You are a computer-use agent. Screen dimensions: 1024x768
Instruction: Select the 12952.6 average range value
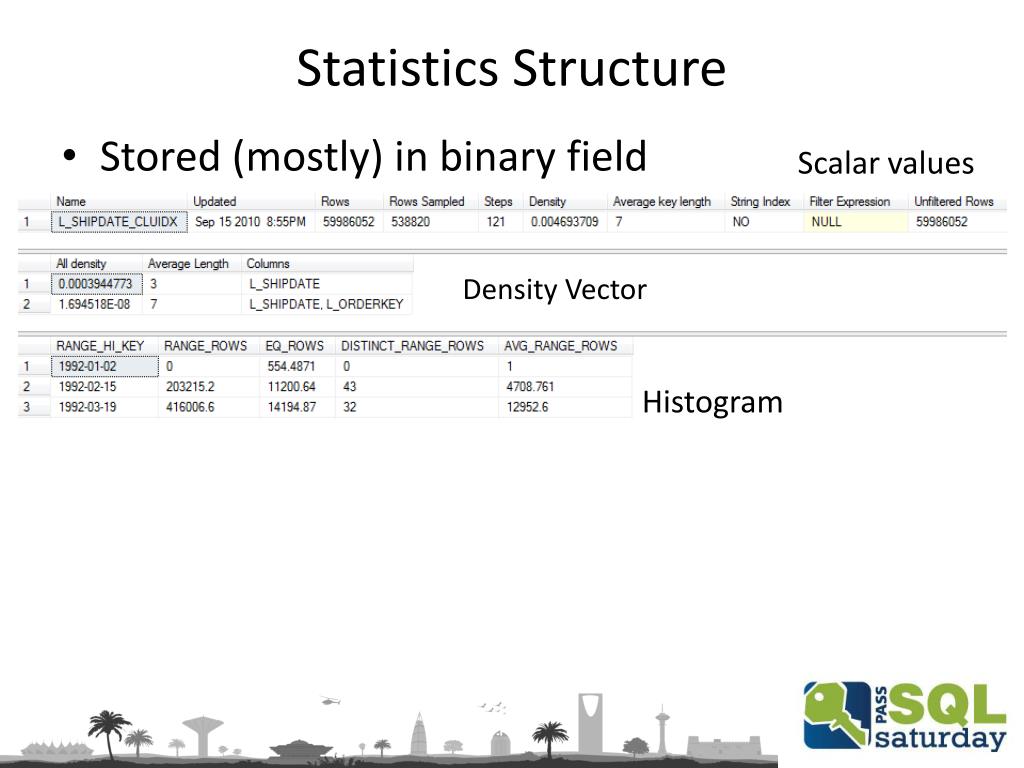527,406
